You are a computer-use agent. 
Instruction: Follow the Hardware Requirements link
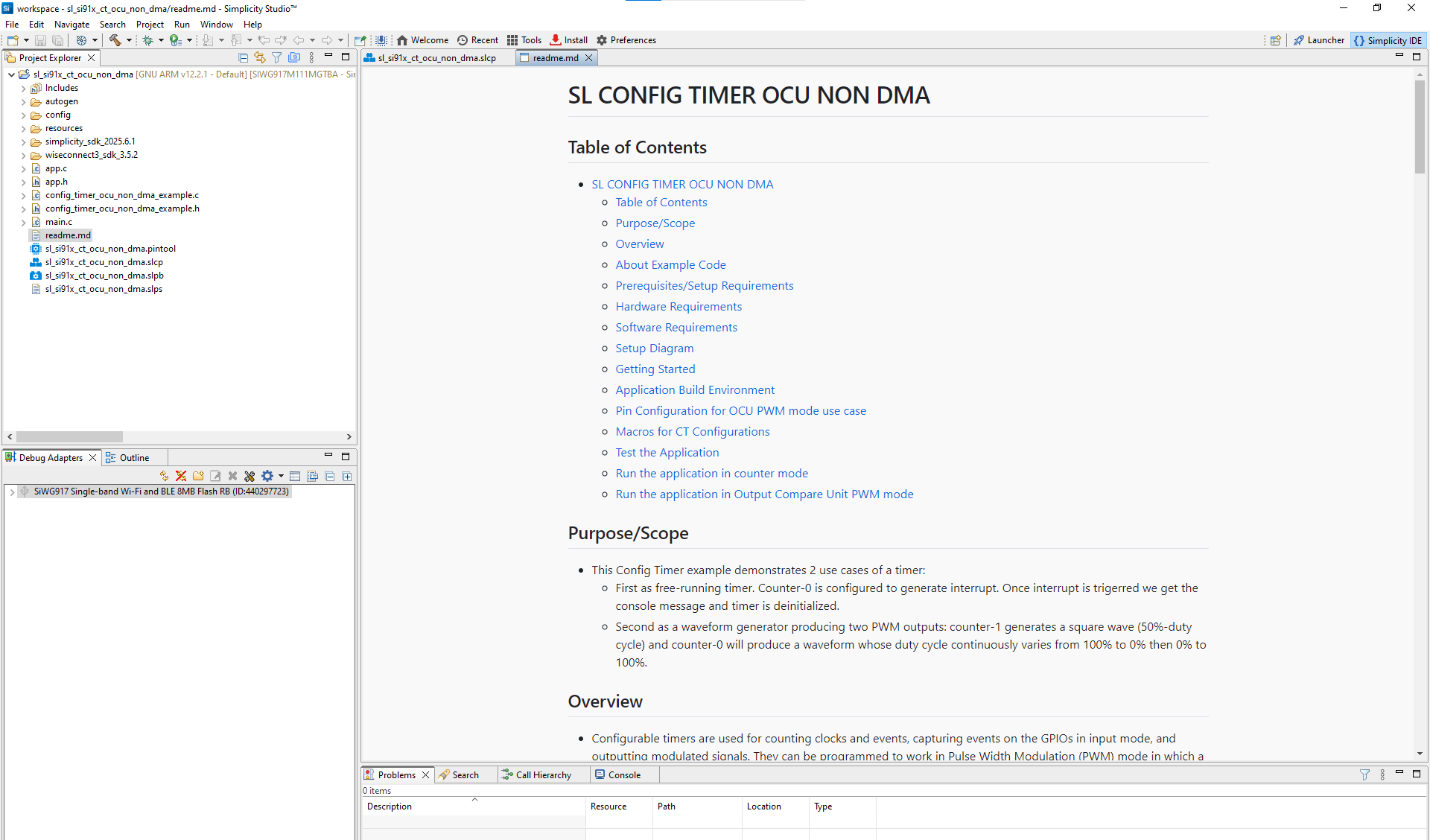[x=679, y=306]
